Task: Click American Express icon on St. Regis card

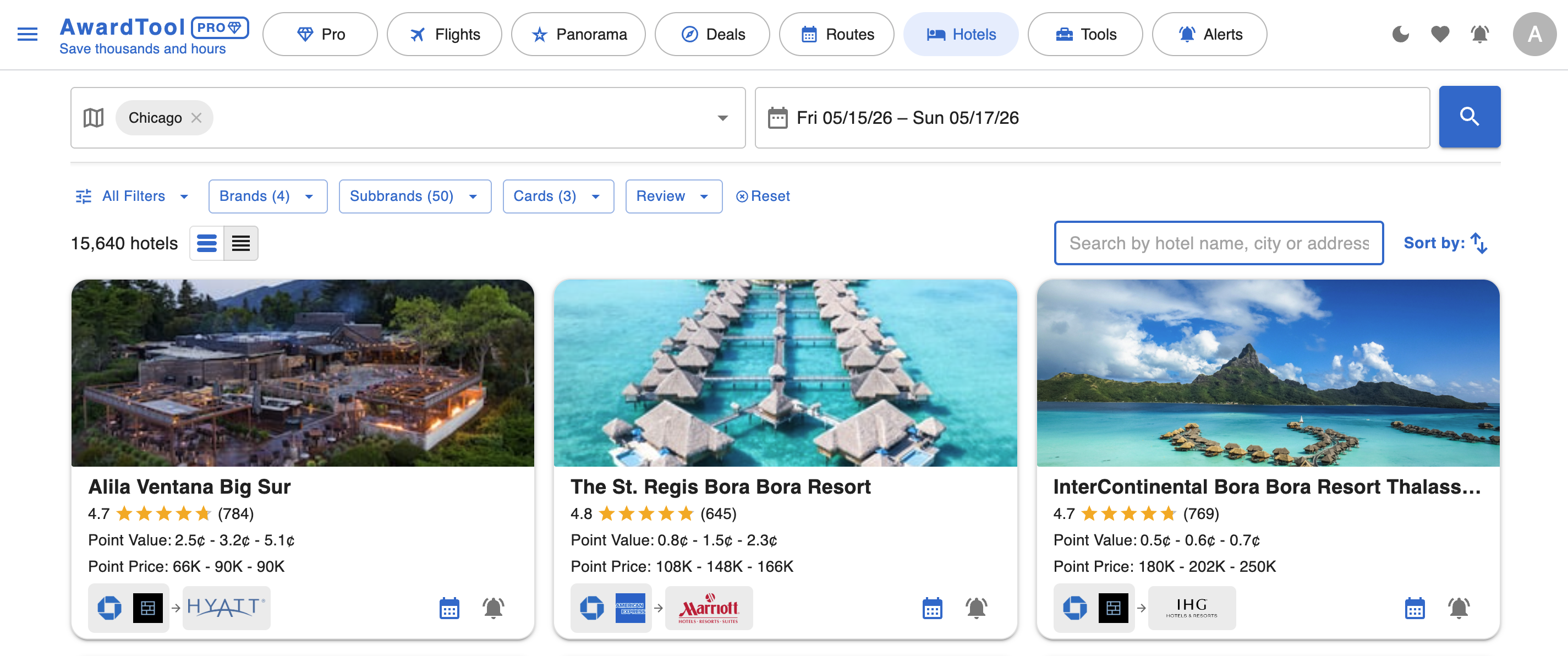Action: tap(630, 608)
